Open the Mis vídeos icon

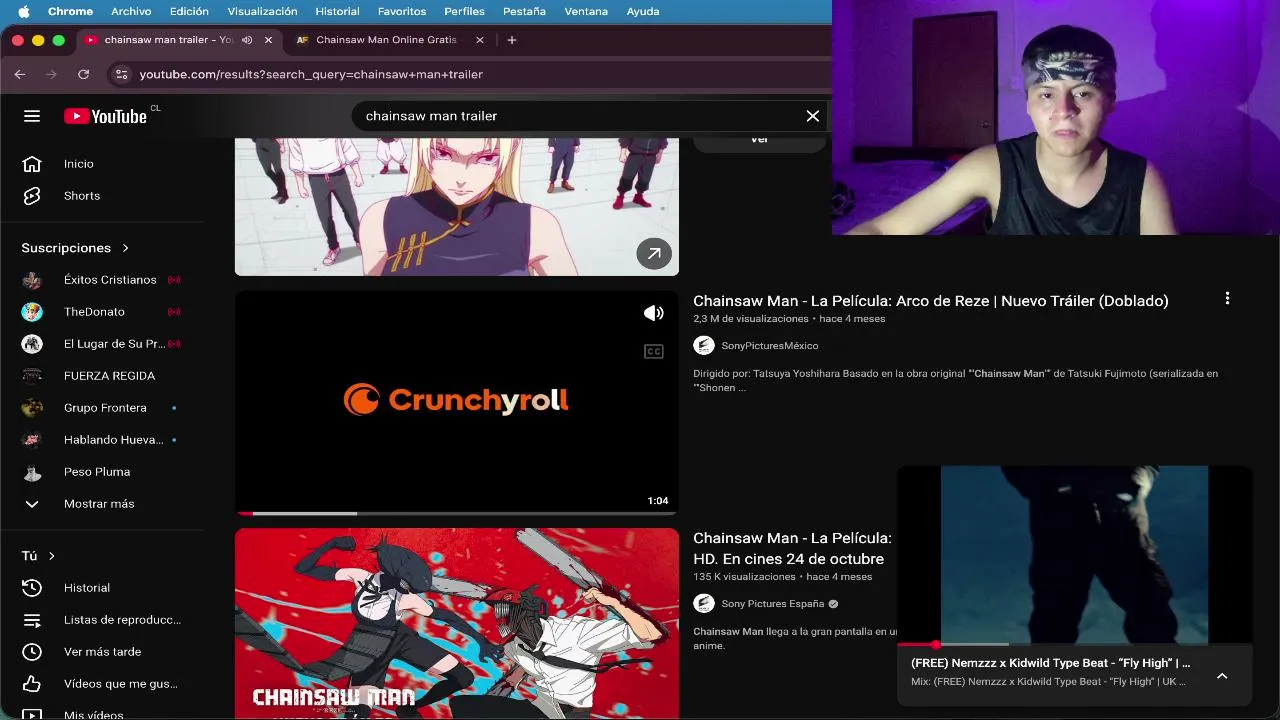(32, 714)
